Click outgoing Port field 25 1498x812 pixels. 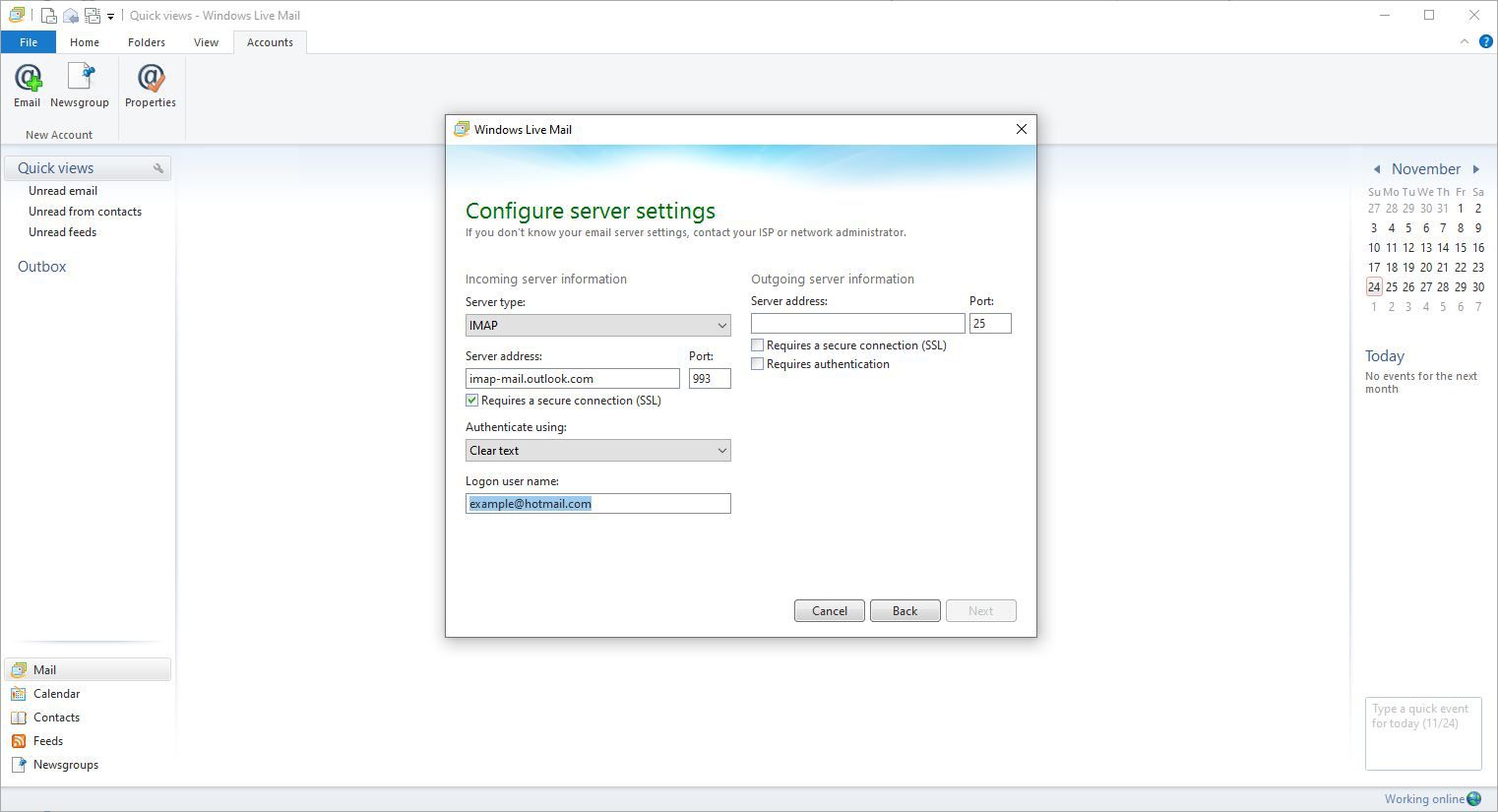(990, 324)
